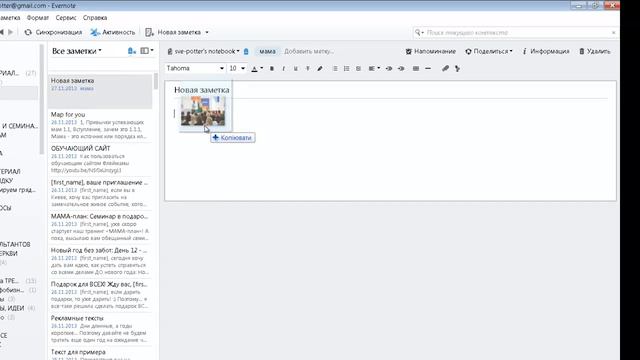Screen dimensions: 640x360
Task: Toggle strikethrough formatting
Action: coord(308,69)
